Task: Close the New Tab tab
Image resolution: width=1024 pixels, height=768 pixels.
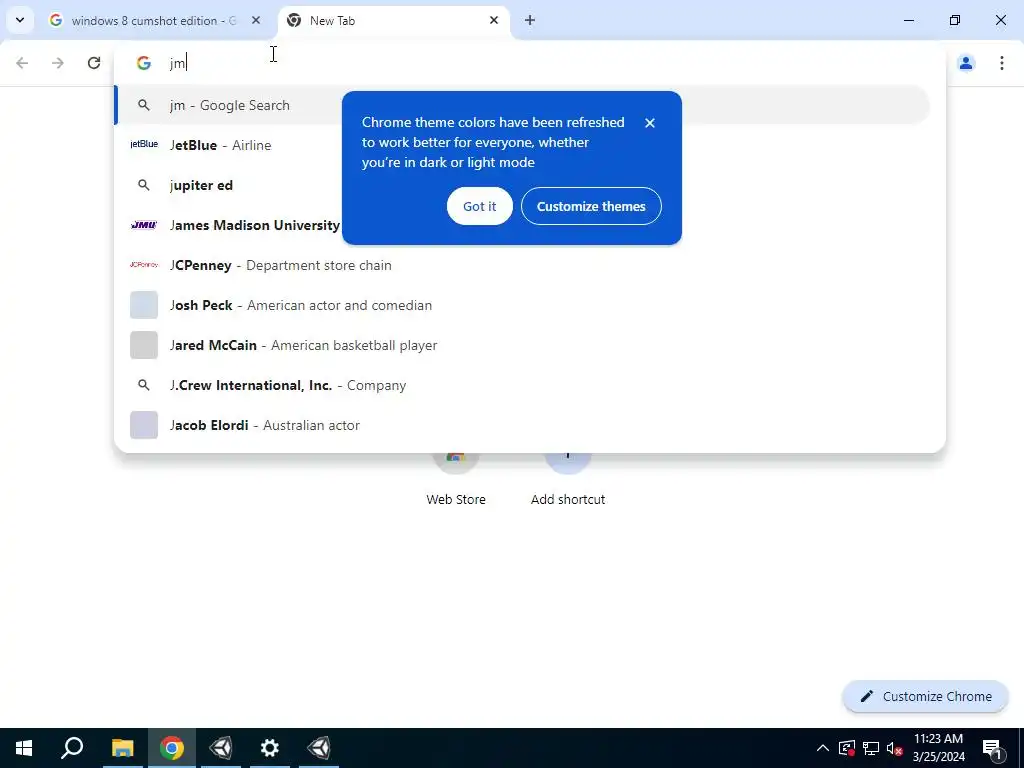Action: click(494, 20)
